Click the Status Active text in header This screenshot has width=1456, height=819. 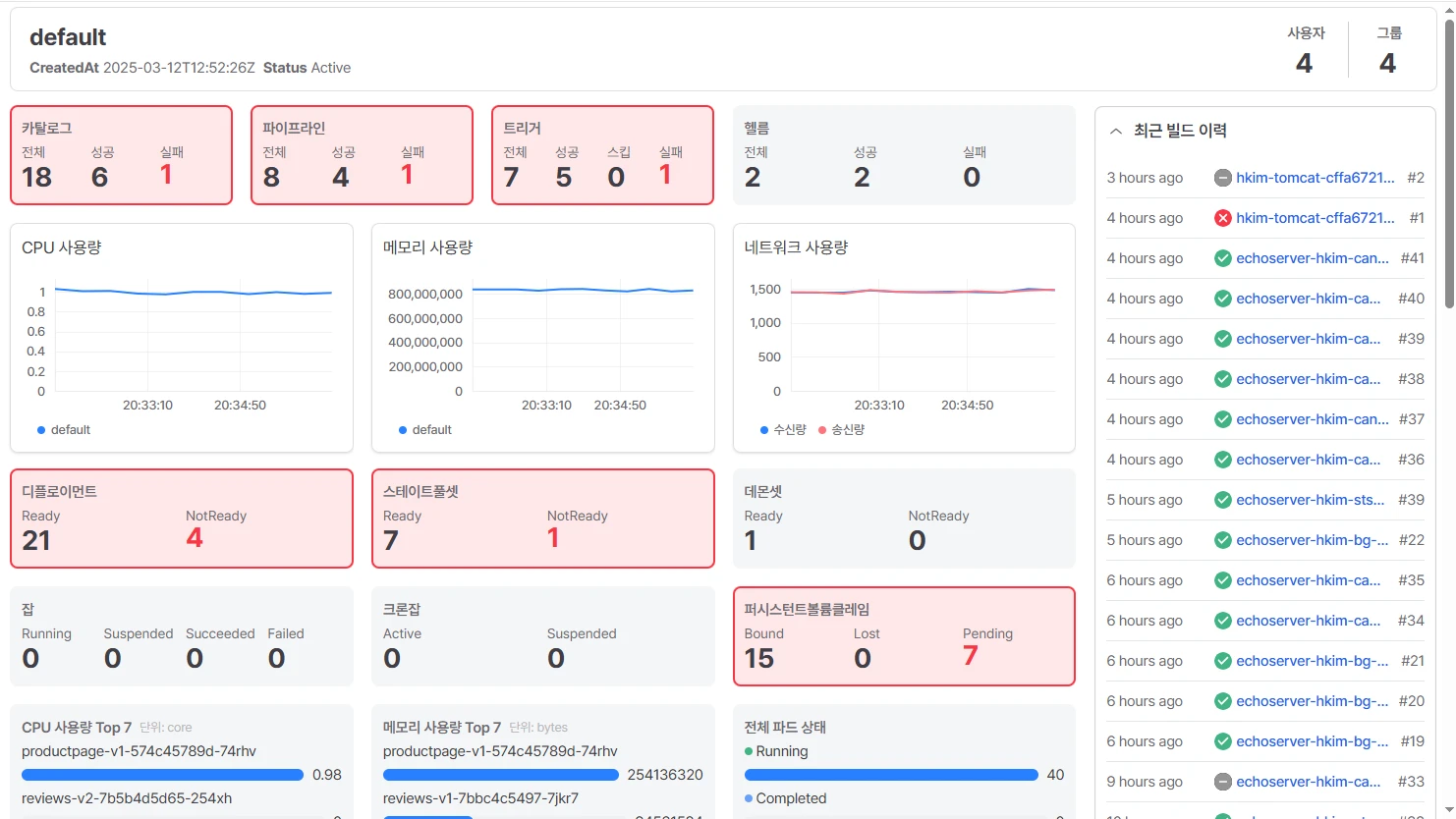[307, 68]
